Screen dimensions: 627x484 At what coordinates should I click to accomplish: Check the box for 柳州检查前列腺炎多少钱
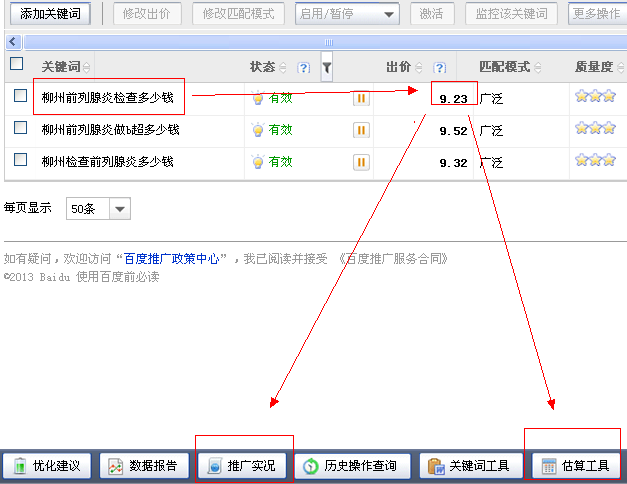click(20, 160)
